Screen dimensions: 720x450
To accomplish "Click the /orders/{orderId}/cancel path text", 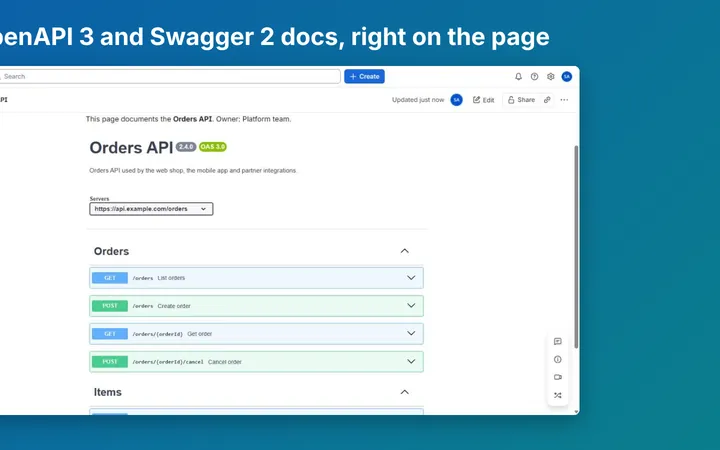I will (x=168, y=362).
